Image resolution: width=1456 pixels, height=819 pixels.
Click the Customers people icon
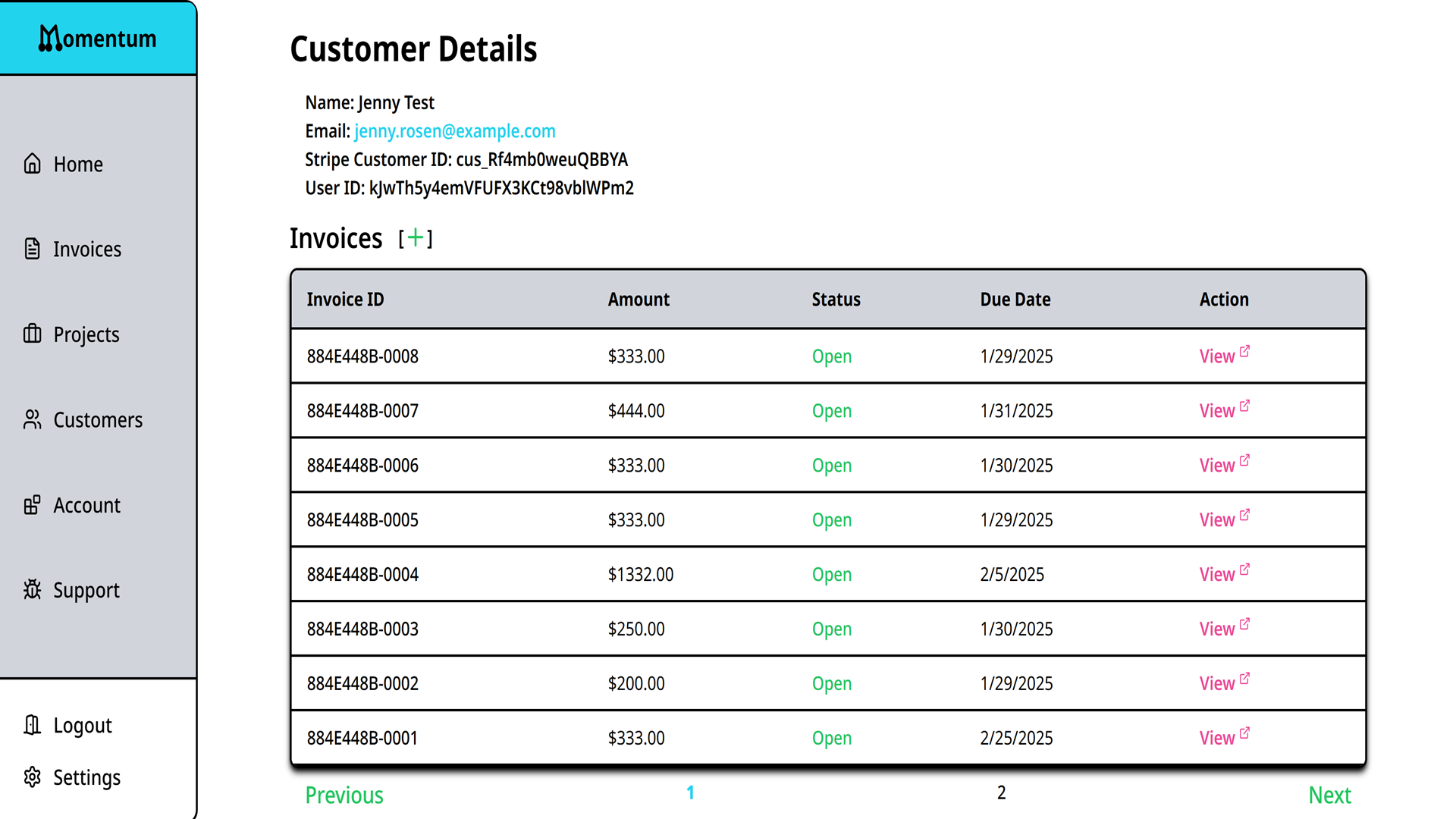pyautogui.click(x=32, y=419)
